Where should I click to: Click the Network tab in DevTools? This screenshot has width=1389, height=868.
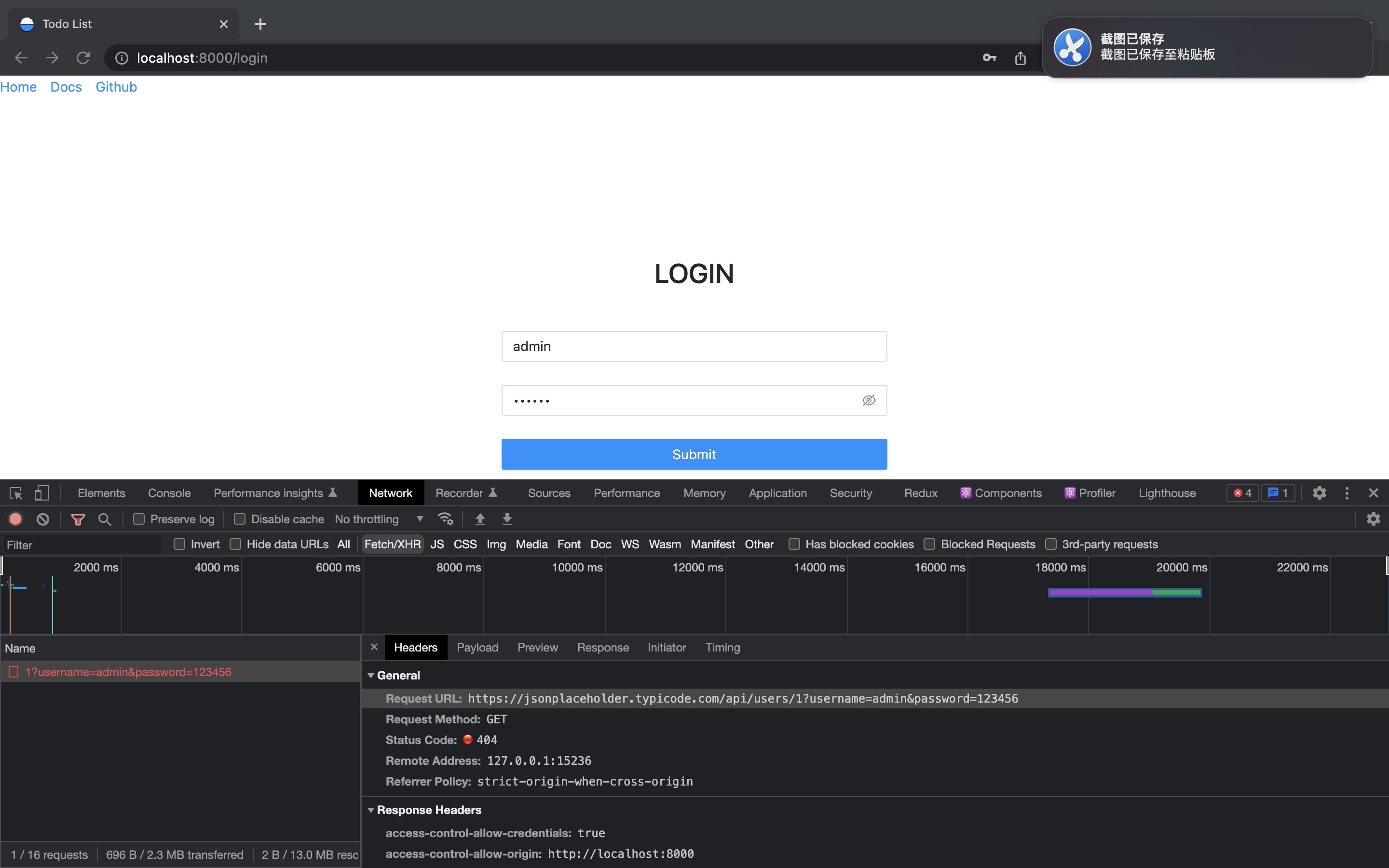point(390,492)
